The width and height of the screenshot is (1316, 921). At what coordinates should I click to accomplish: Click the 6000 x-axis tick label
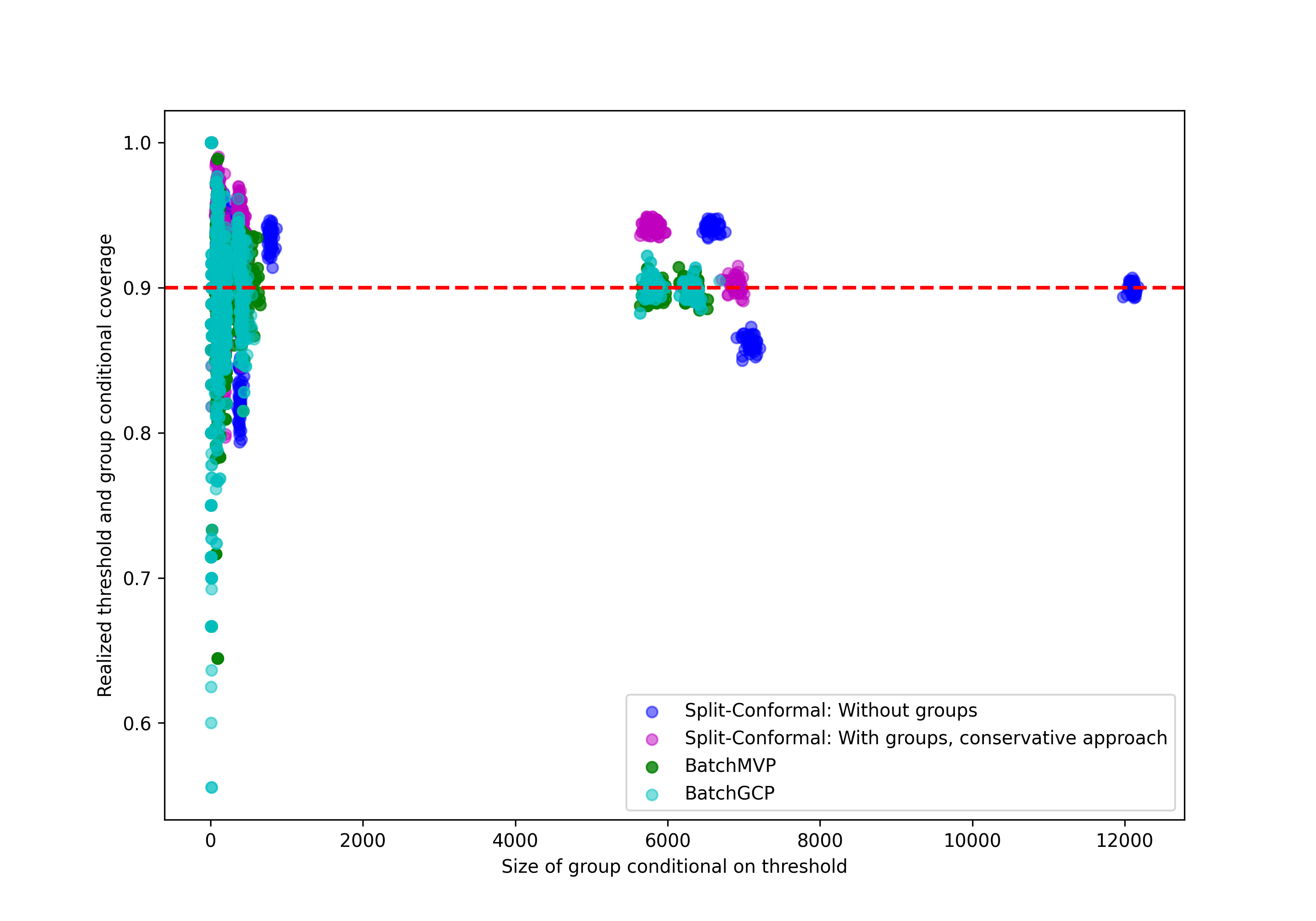click(x=667, y=841)
